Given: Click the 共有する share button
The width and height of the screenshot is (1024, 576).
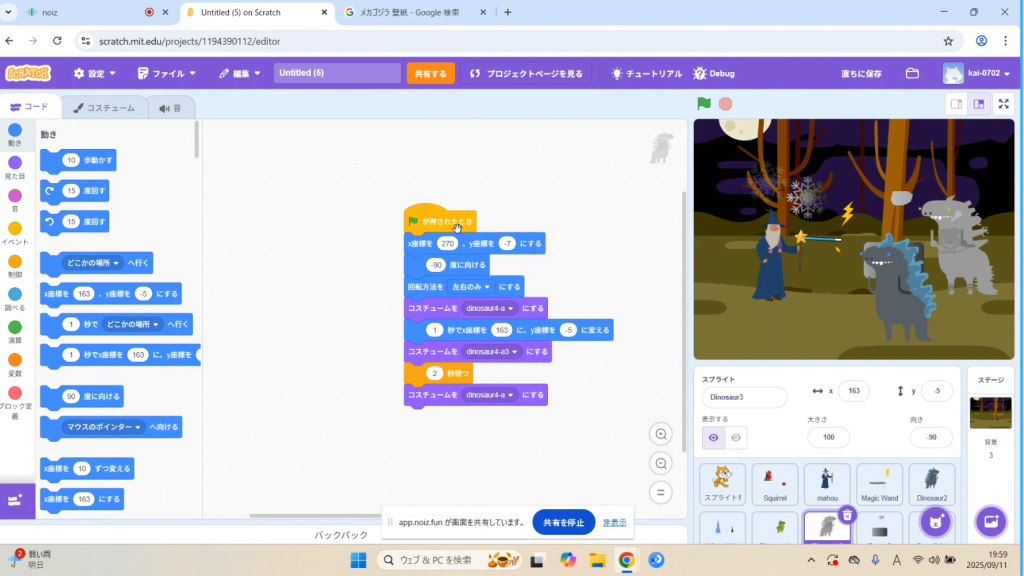Looking at the screenshot, I should 430,73.
